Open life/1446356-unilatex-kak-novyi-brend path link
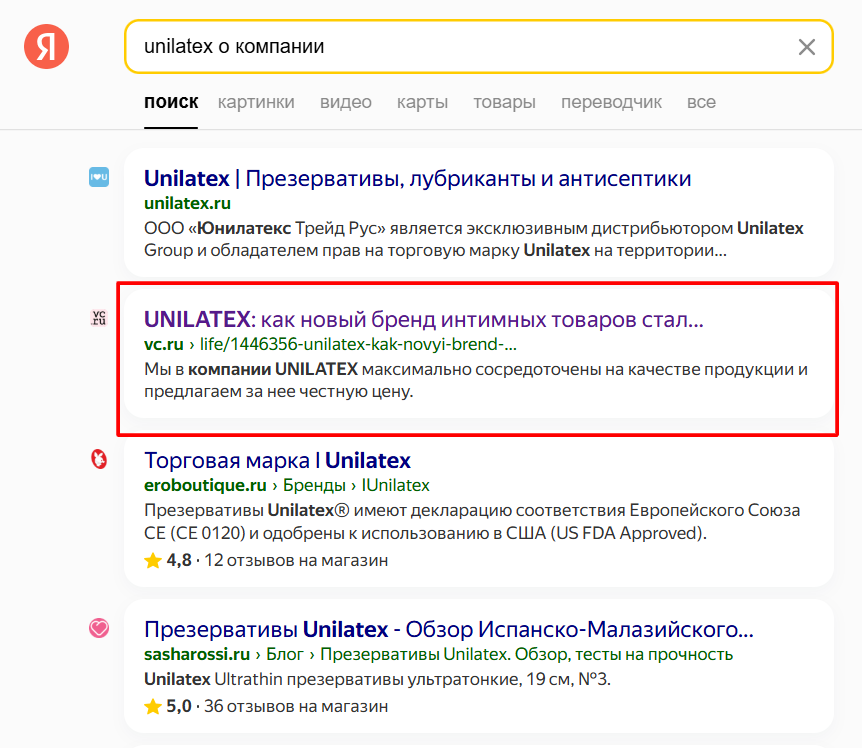The height and width of the screenshot is (748, 862). click(358, 344)
